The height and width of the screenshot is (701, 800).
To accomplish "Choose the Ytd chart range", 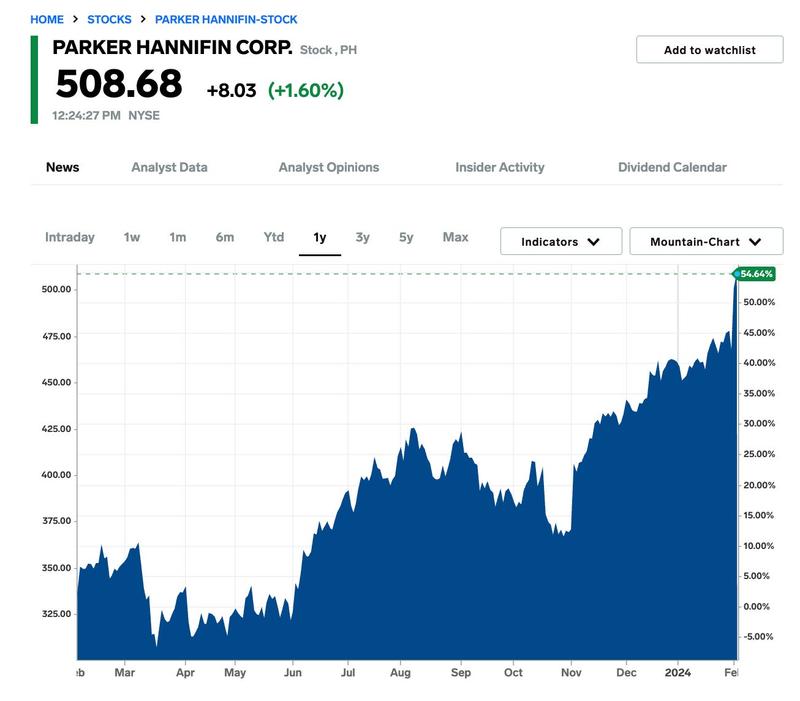I will pos(274,237).
